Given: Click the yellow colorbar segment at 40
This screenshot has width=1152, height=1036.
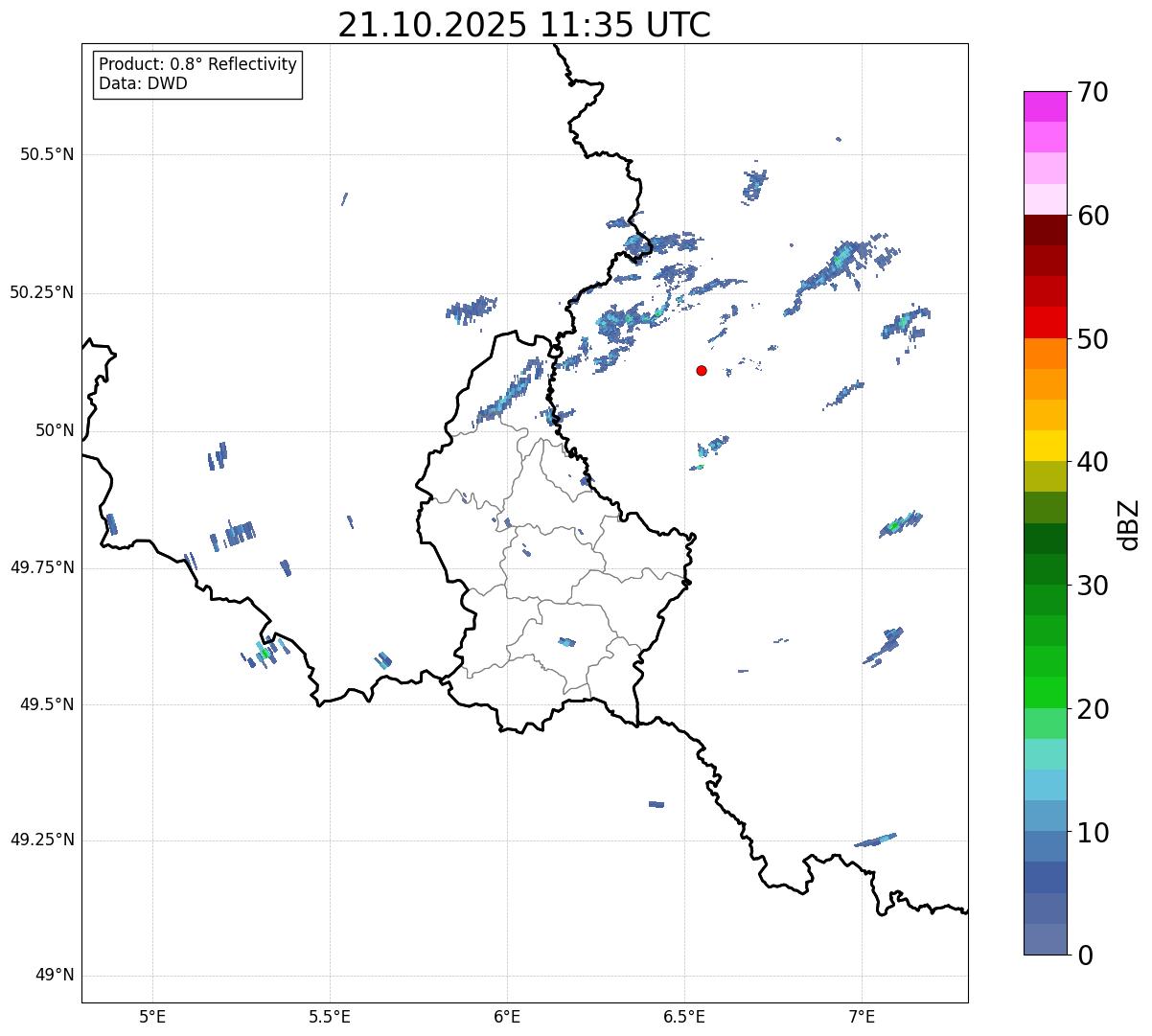Looking at the screenshot, I should [1045, 446].
